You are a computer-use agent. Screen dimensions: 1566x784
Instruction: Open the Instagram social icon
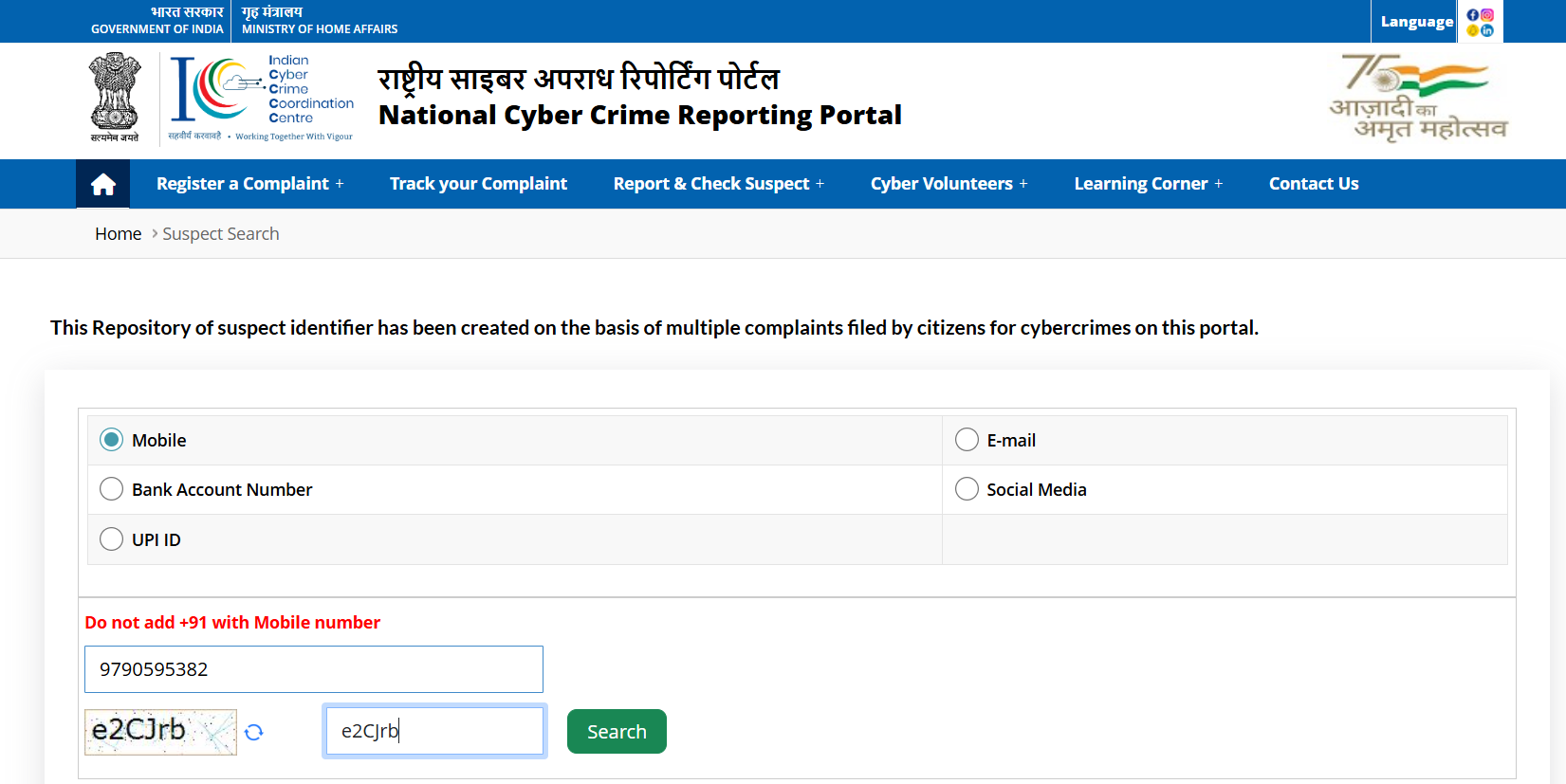tap(1487, 15)
